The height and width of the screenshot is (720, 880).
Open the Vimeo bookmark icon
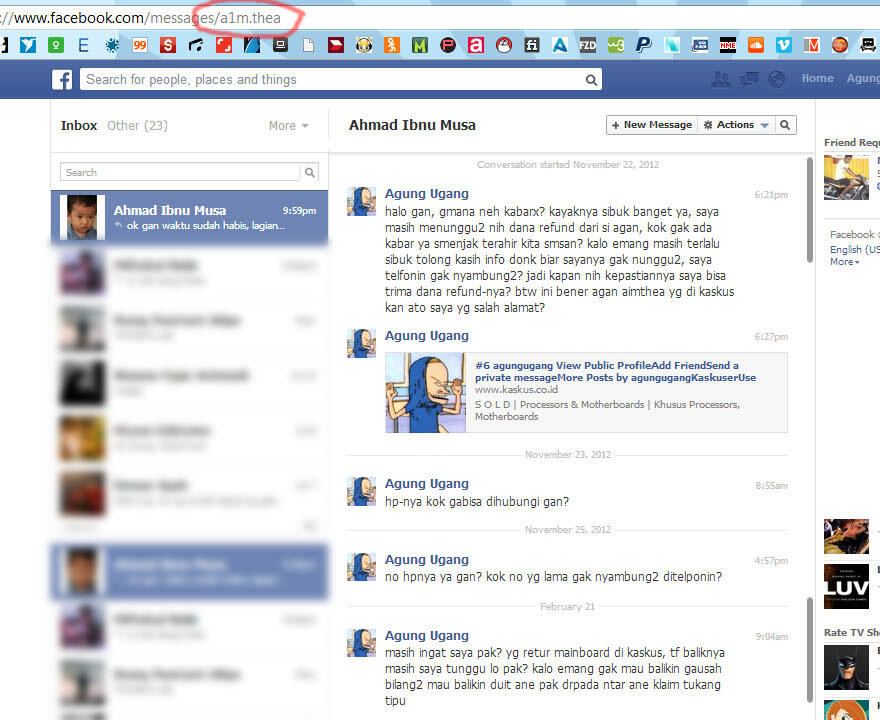(x=783, y=45)
